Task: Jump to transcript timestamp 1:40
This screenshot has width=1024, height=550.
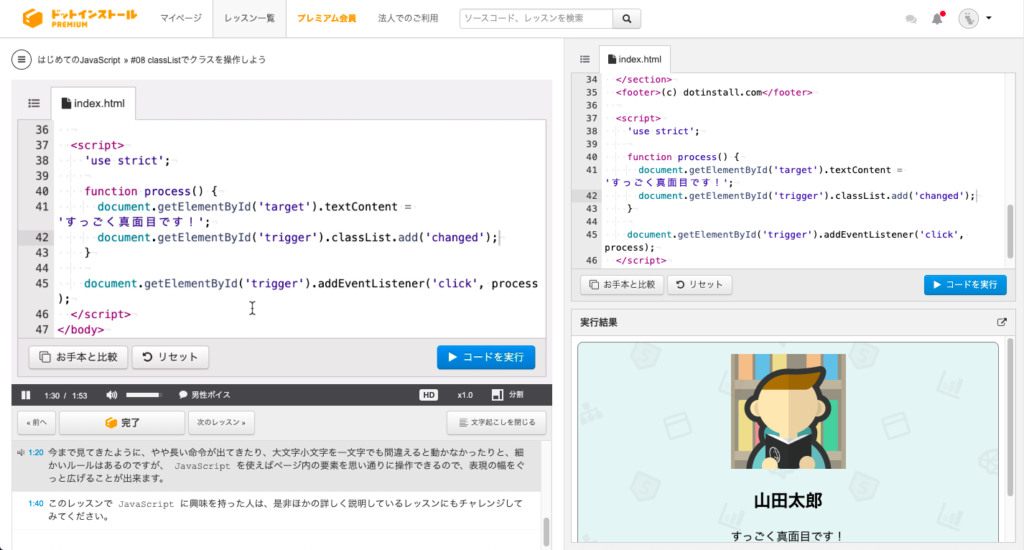Action: click(35, 504)
